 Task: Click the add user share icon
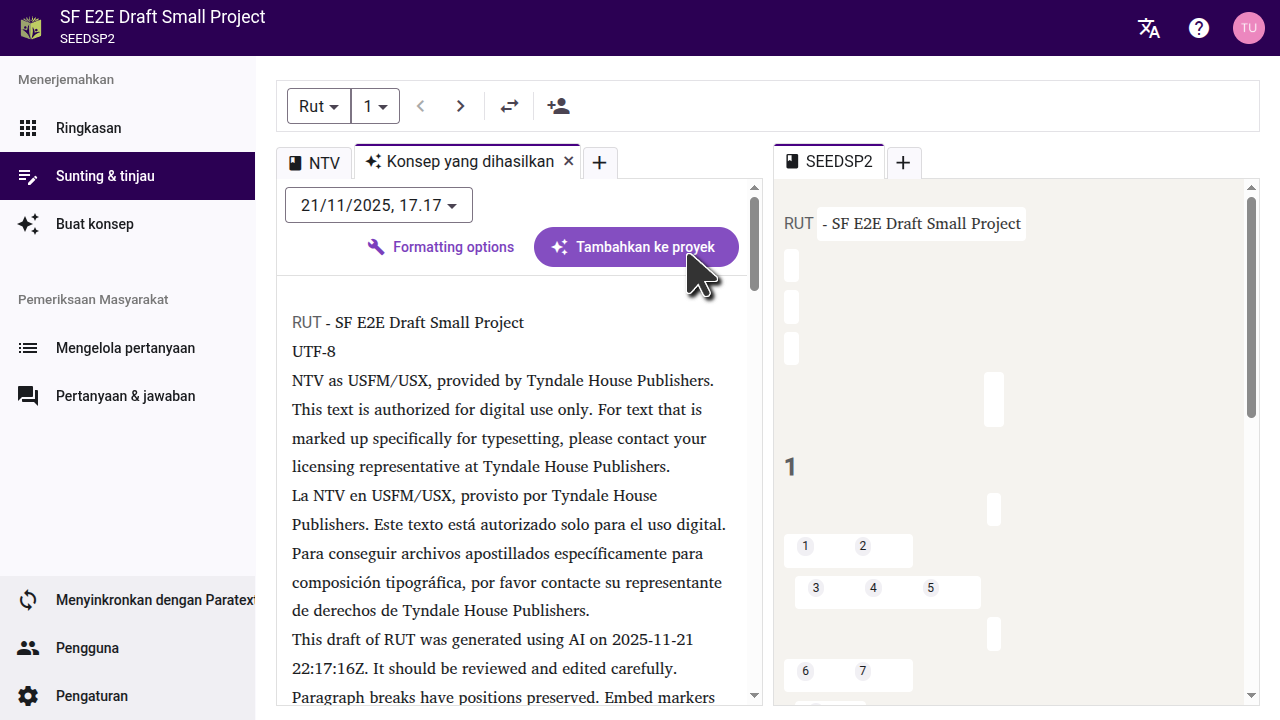[x=558, y=106]
